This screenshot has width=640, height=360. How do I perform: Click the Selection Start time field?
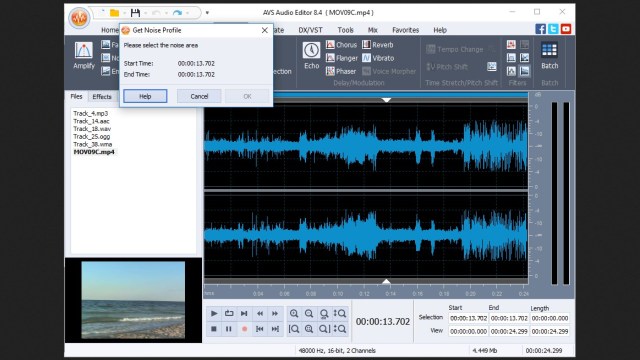pyautogui.click(x=468, y=318)
